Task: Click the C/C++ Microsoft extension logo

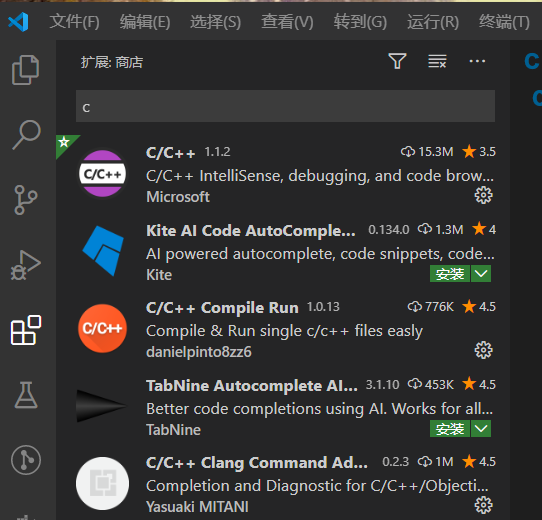Action: tap(102, 174)
